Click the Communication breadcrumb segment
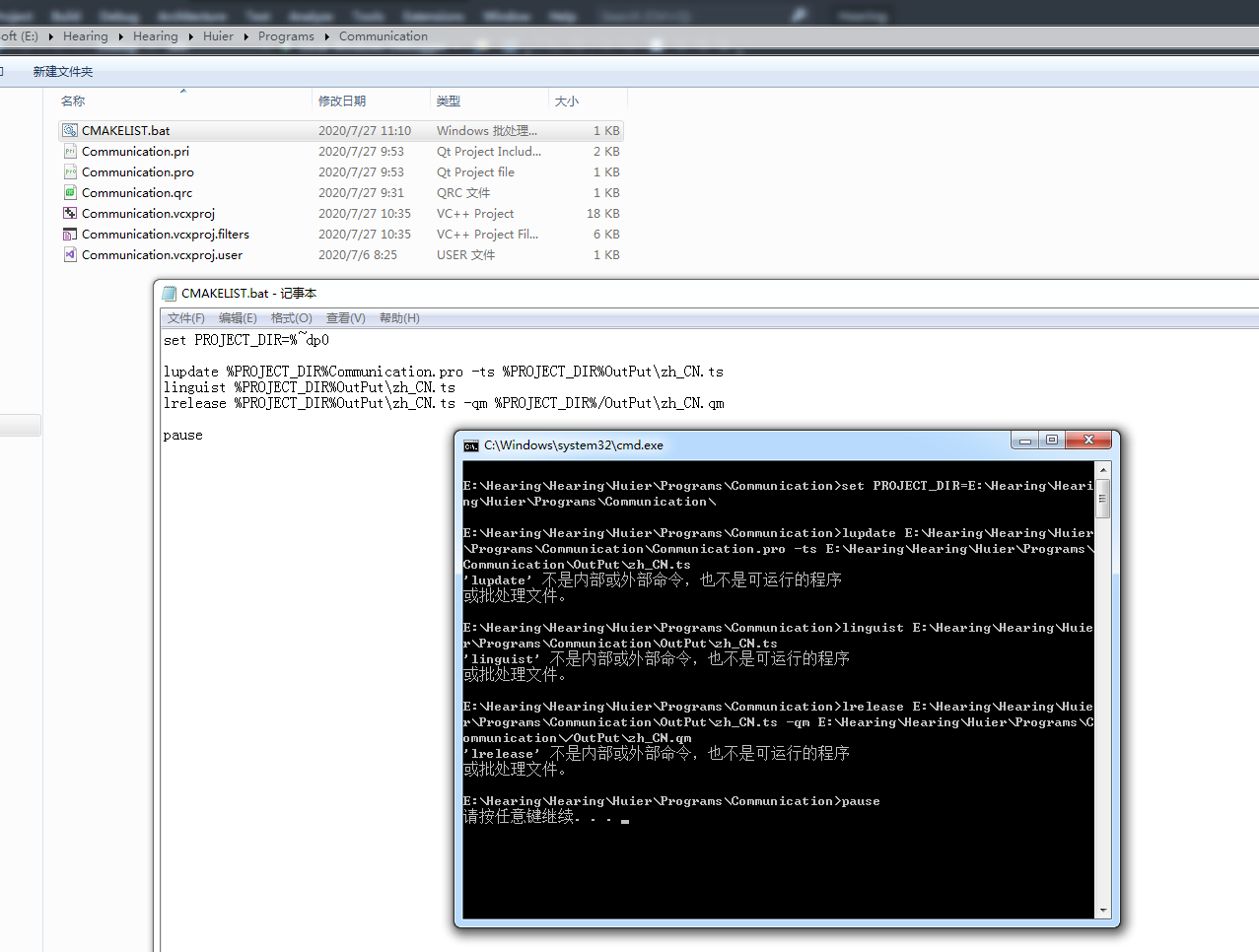This screenshot has height=952, width=1259. click(x=384, y=36)
